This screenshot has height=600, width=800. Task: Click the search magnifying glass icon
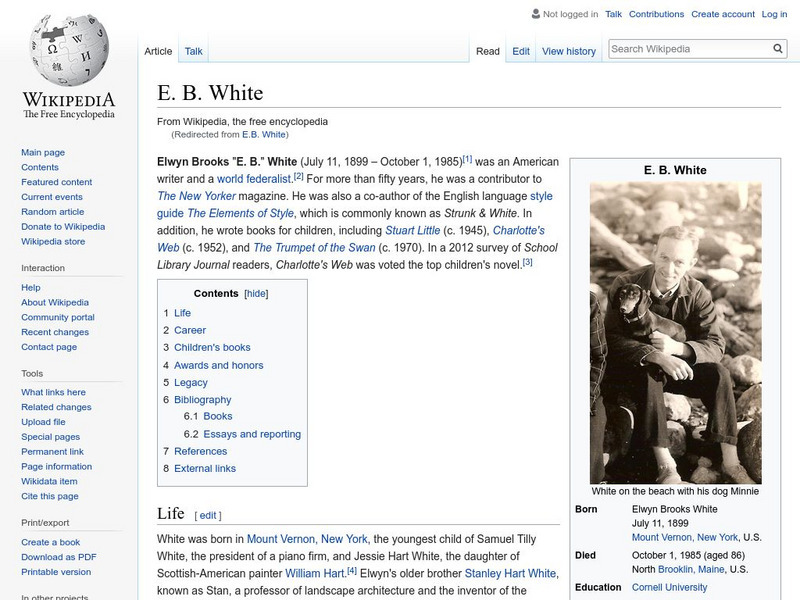tap(778, 49)
